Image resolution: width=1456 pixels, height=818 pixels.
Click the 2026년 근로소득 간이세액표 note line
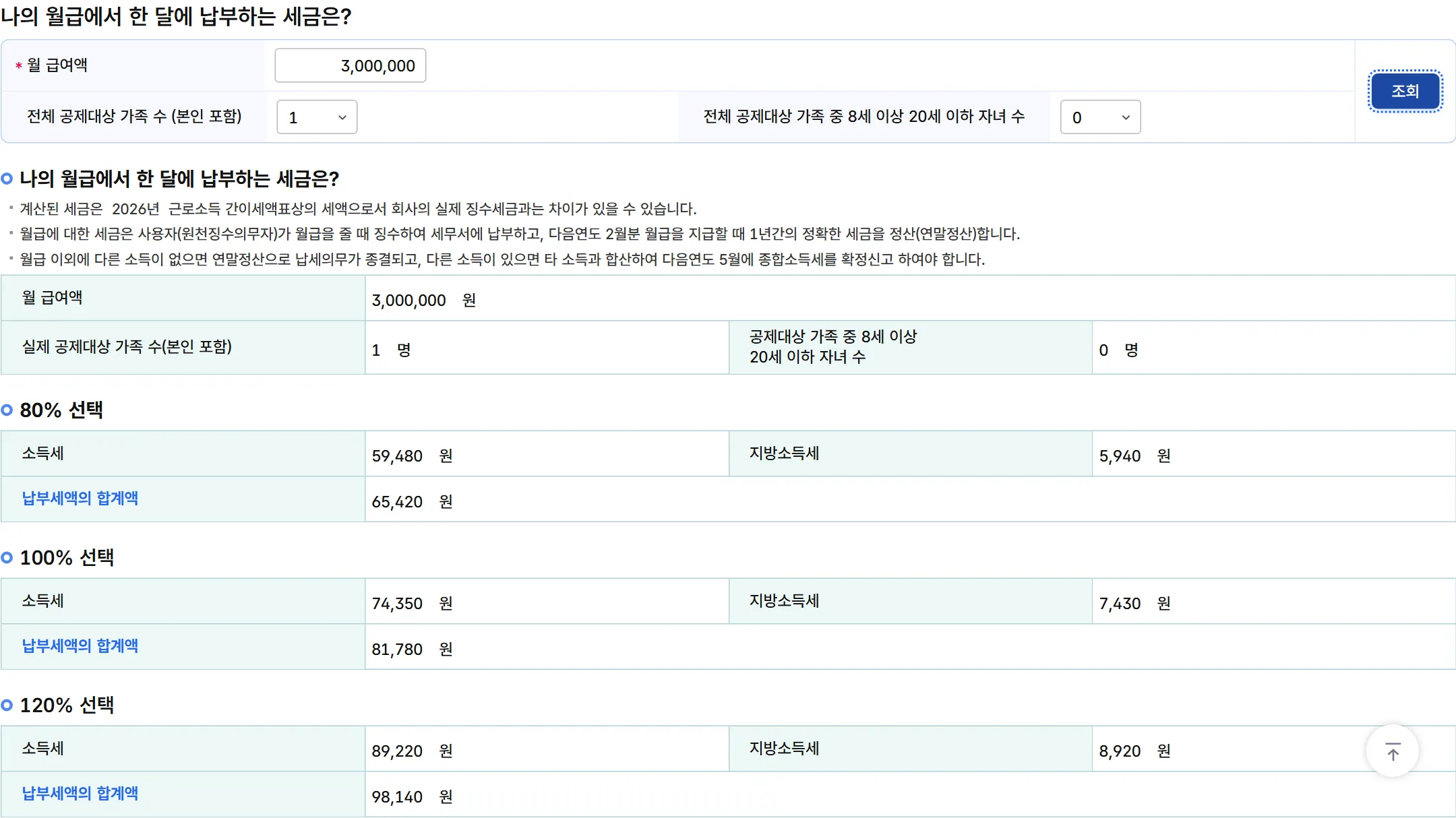(359, 209)
